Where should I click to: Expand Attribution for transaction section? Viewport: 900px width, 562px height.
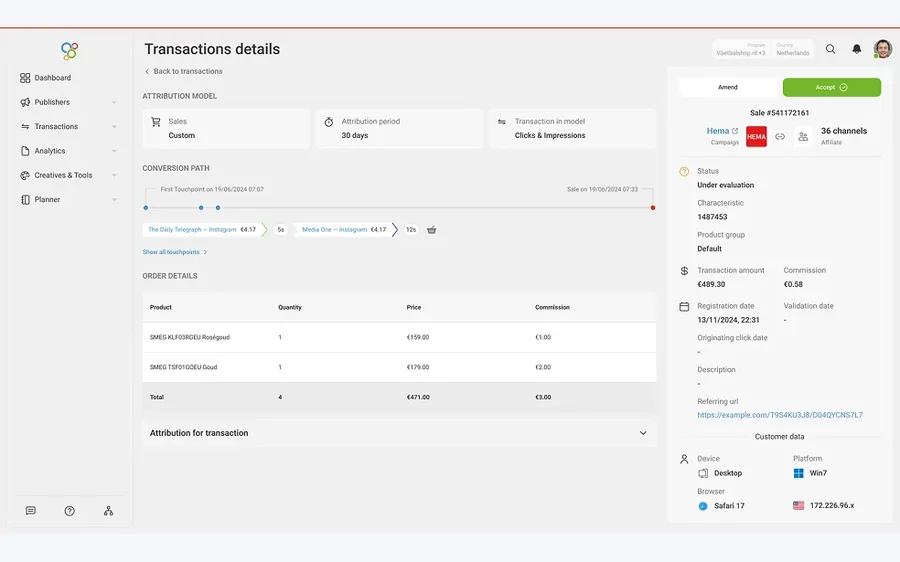pyautogui.click(x=399, y=433)
